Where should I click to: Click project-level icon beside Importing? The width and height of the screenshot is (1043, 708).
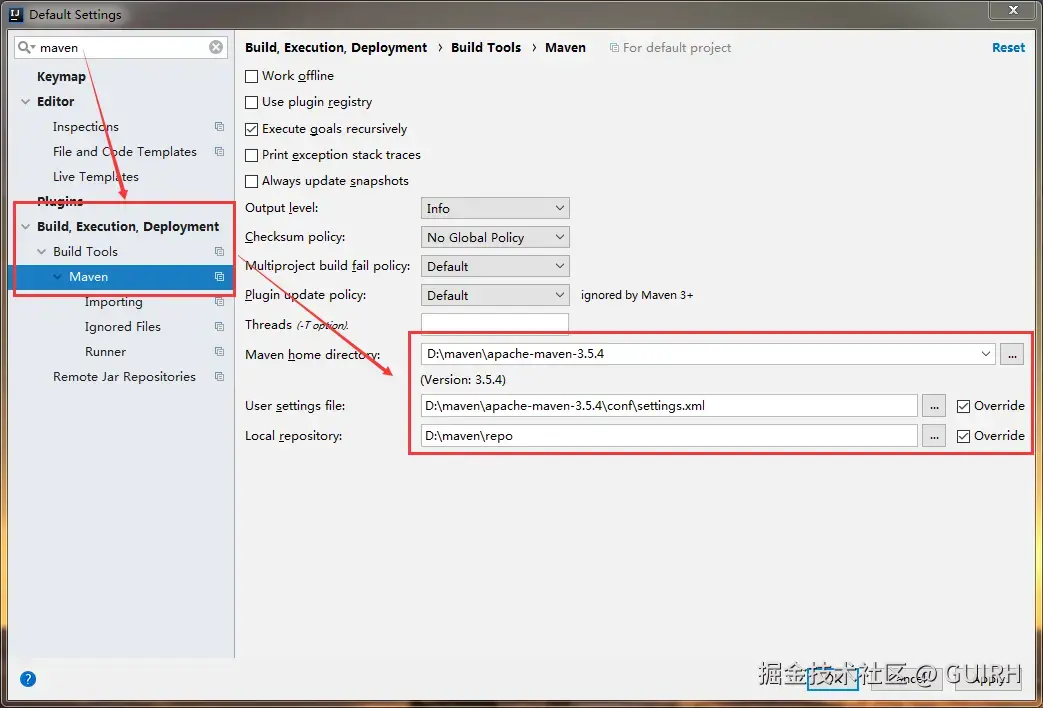[220, 302]
